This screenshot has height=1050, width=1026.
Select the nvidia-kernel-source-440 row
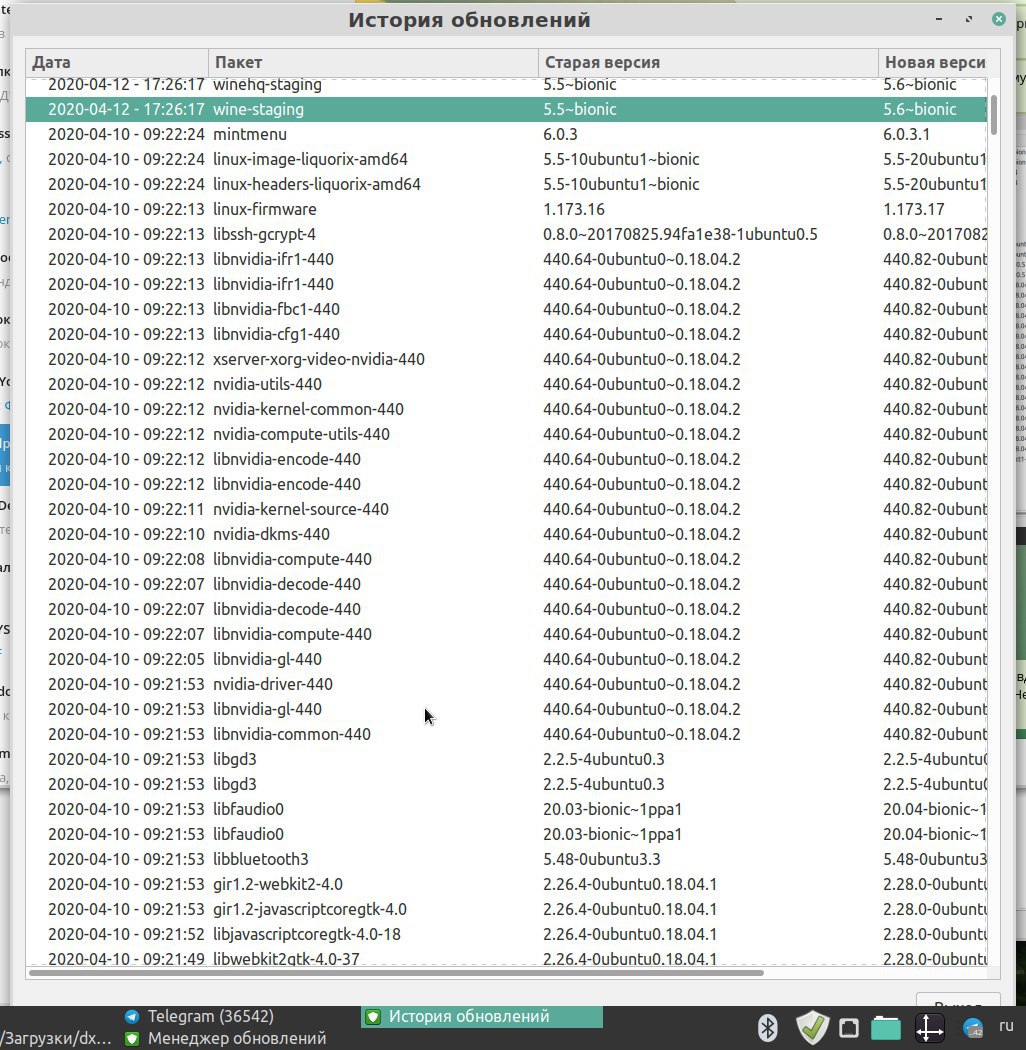(506, 509)
